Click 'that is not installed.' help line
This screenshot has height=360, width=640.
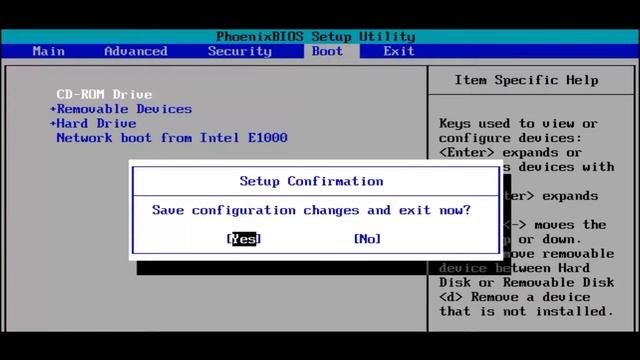tap(527, 311)
